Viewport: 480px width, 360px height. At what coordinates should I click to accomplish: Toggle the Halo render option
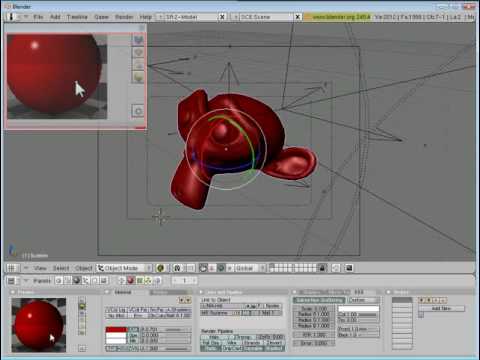pyautogui.click(x=213, y=337)
